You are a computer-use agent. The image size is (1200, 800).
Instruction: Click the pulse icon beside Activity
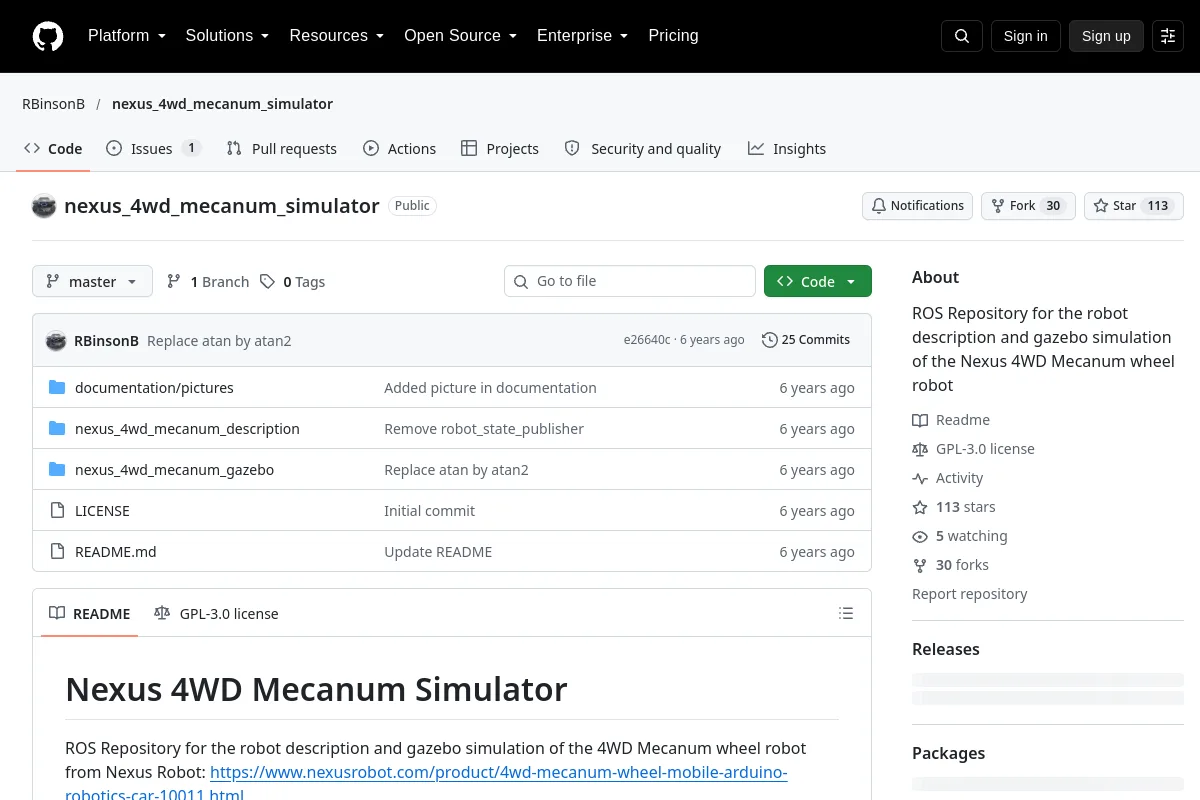(920, 478)
